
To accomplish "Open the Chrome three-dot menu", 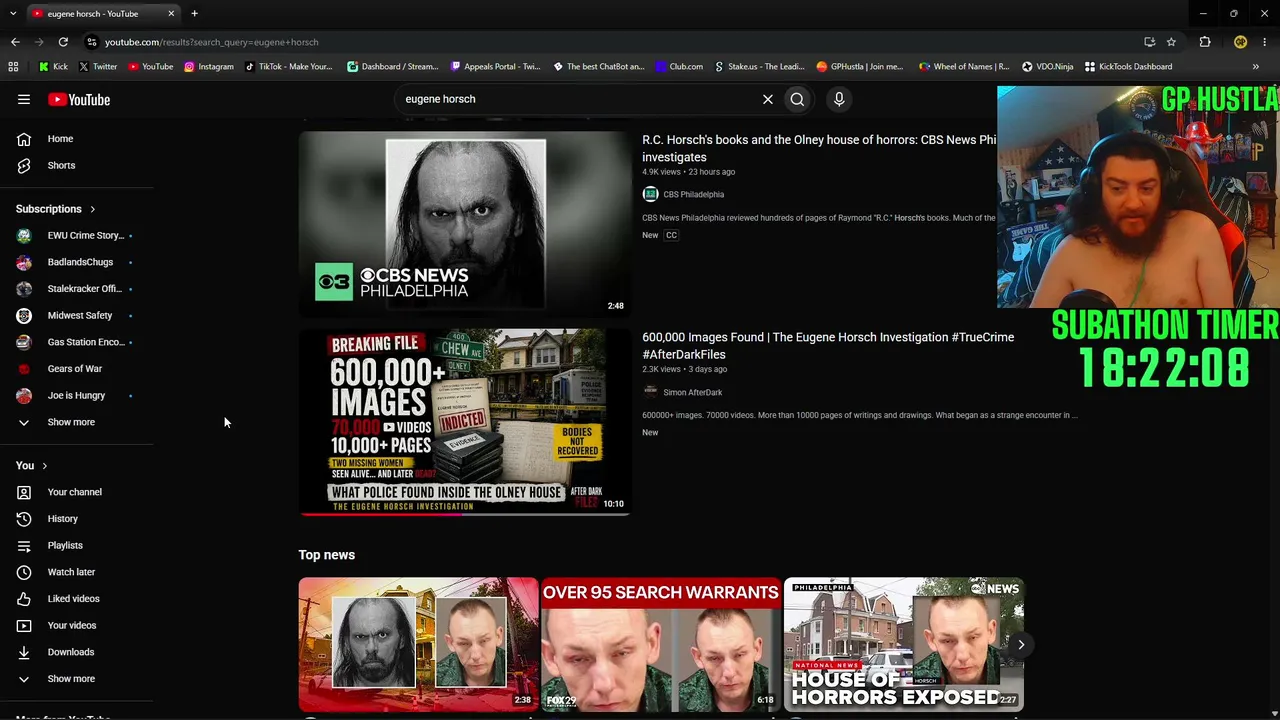I will point(1265,42).
